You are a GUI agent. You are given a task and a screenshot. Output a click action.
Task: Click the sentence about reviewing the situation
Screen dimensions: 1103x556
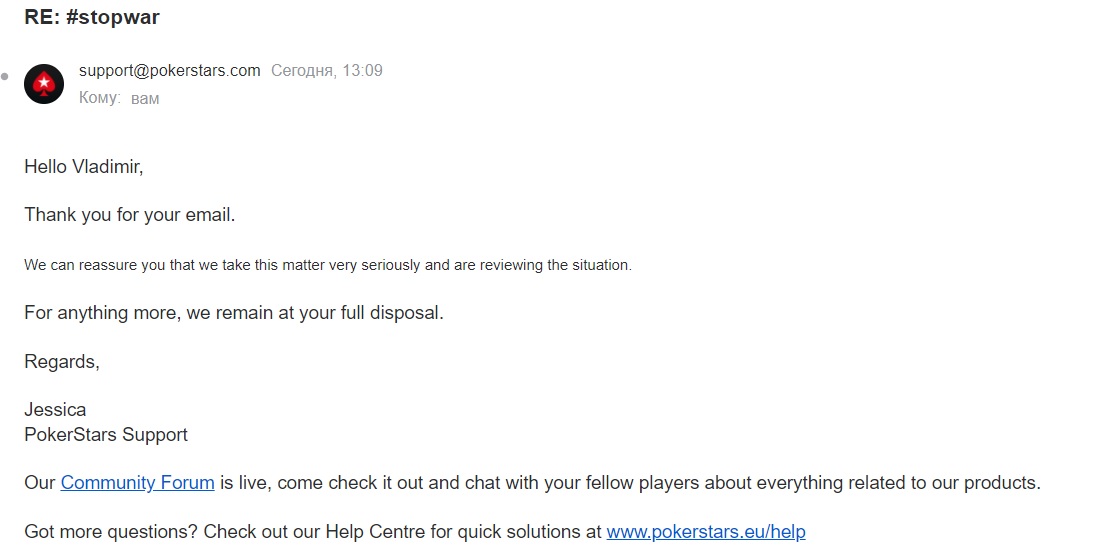(328, 265)
